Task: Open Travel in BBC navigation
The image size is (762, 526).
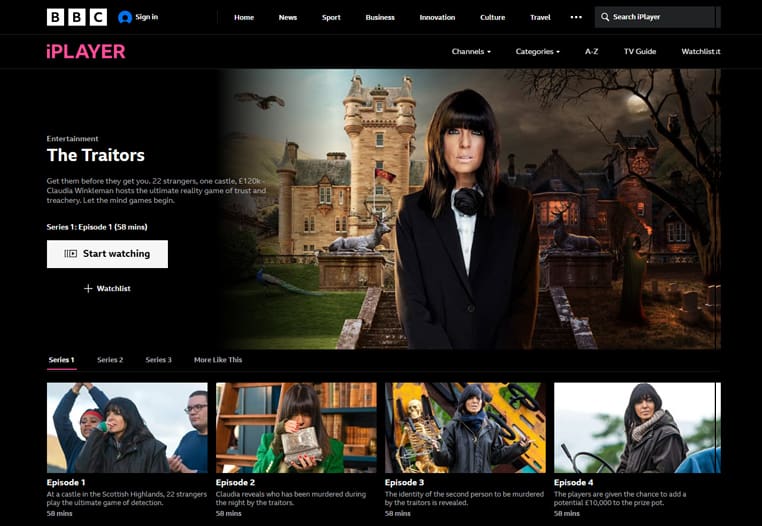Action: click(540, 18)
